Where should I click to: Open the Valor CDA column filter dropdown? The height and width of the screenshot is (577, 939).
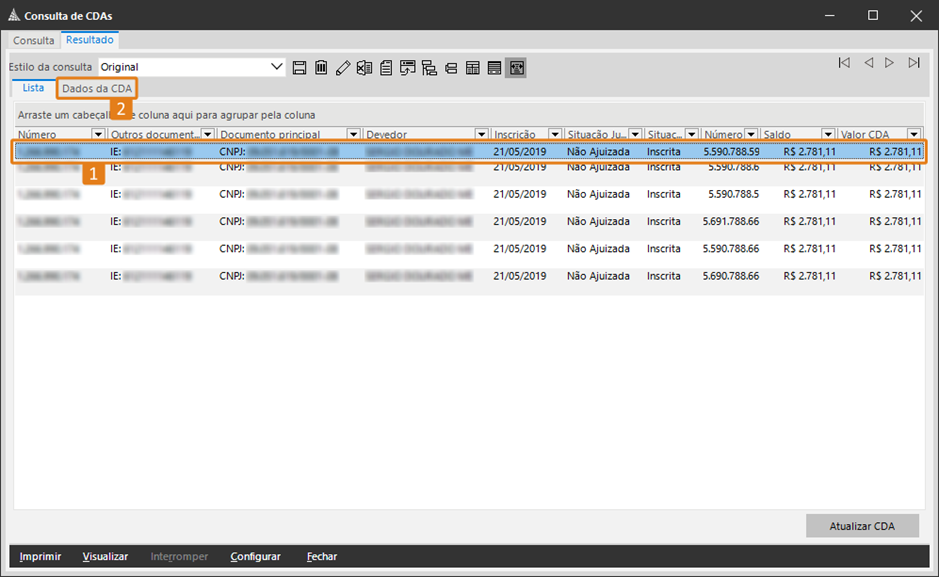[913, 135]
